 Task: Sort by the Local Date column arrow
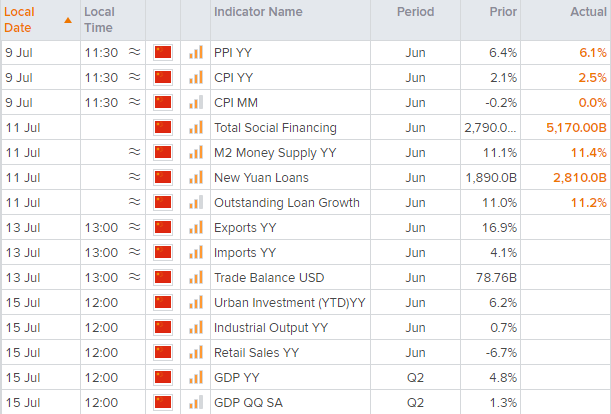pos(67,20)
